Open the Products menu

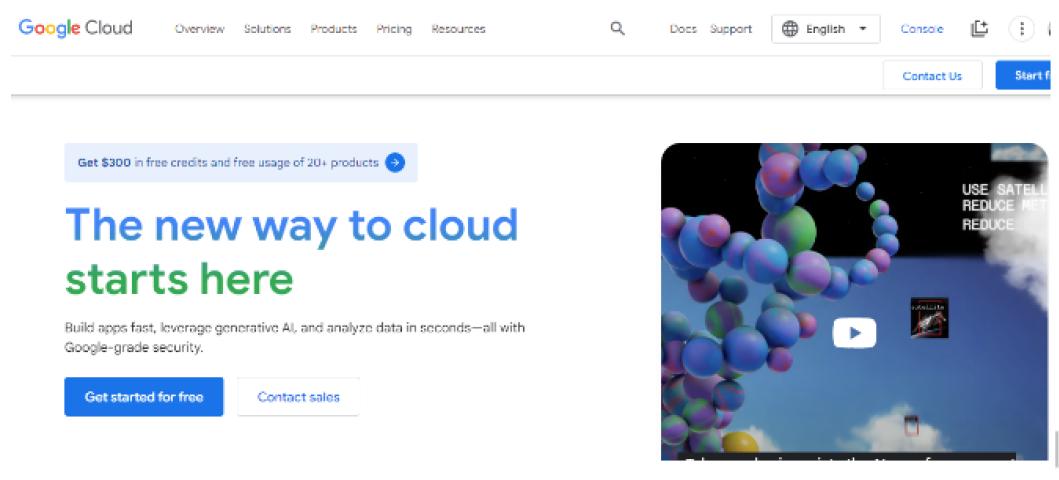tap(333, 29)
